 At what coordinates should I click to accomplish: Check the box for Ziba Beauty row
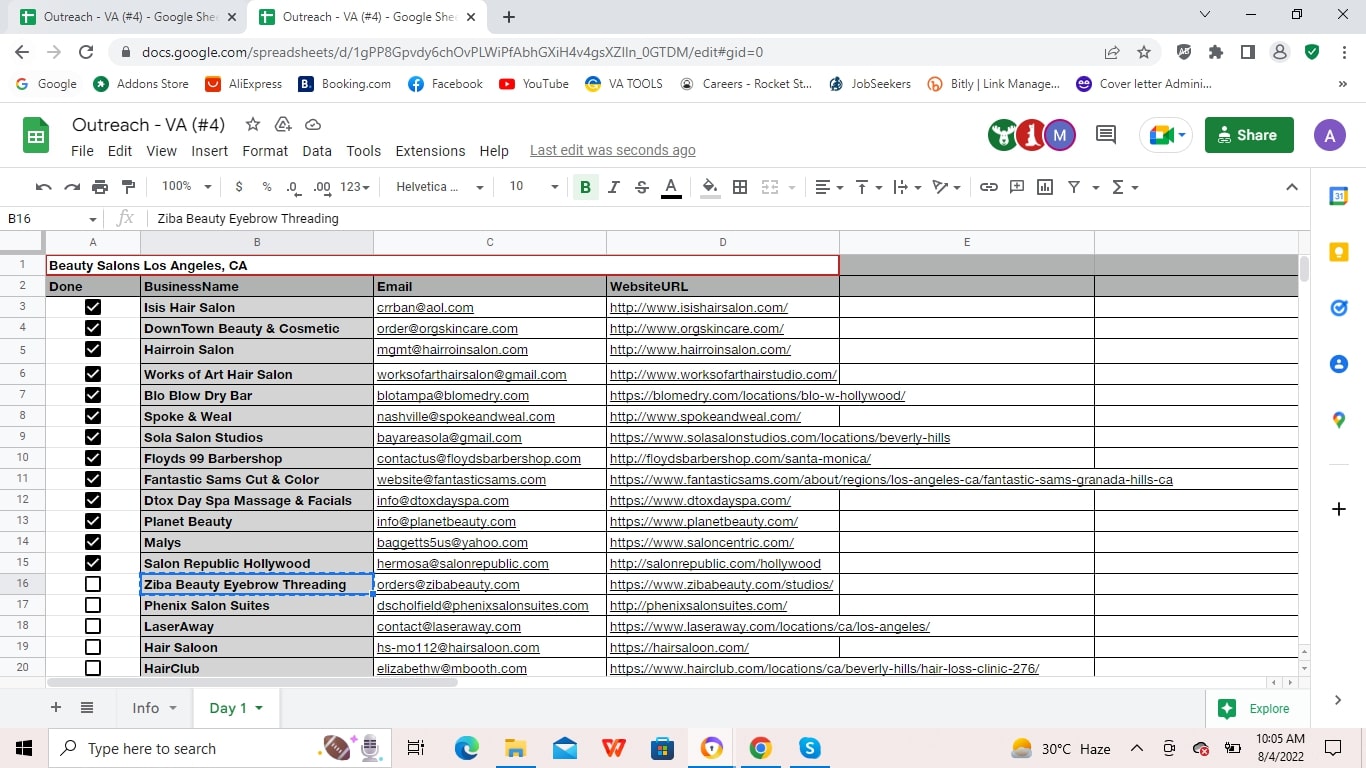tap(93, 584)
